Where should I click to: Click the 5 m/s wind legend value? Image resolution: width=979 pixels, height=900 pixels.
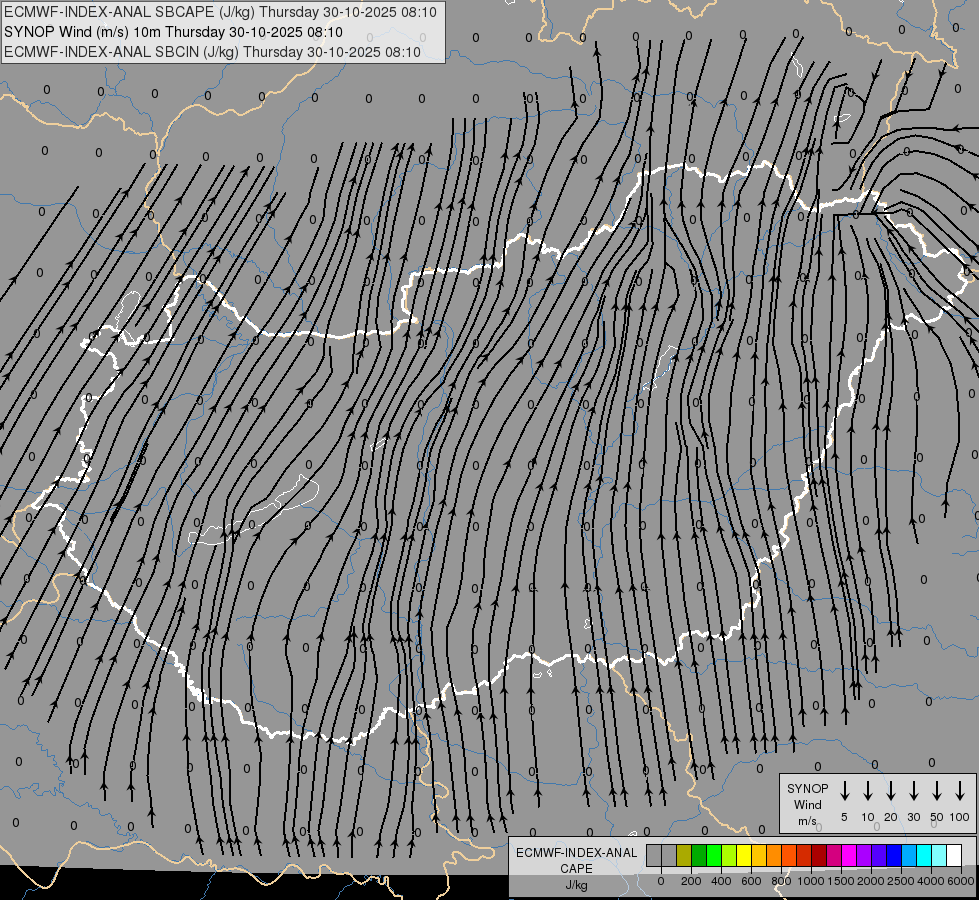click(x=844, y=817)
